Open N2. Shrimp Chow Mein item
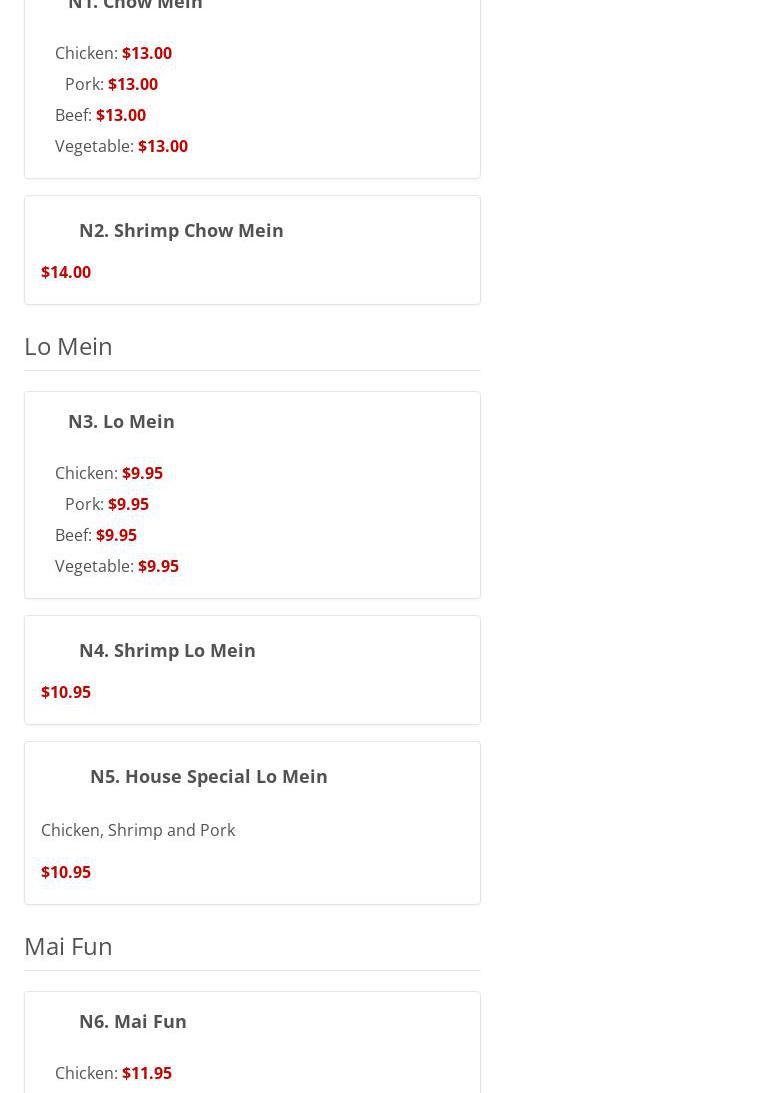This screenshot has width=770, height=1093. (181, 230)
